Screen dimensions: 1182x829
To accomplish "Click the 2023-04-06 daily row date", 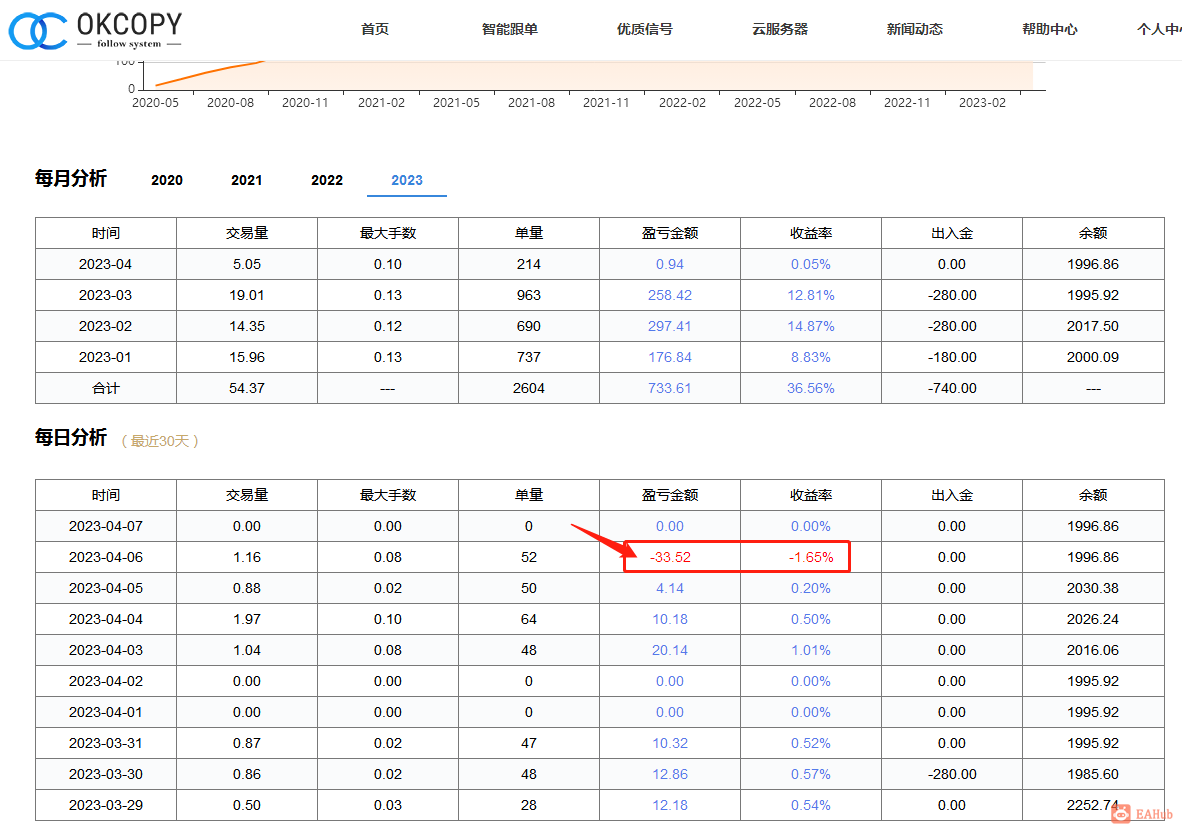I will [x=106, y=557].
